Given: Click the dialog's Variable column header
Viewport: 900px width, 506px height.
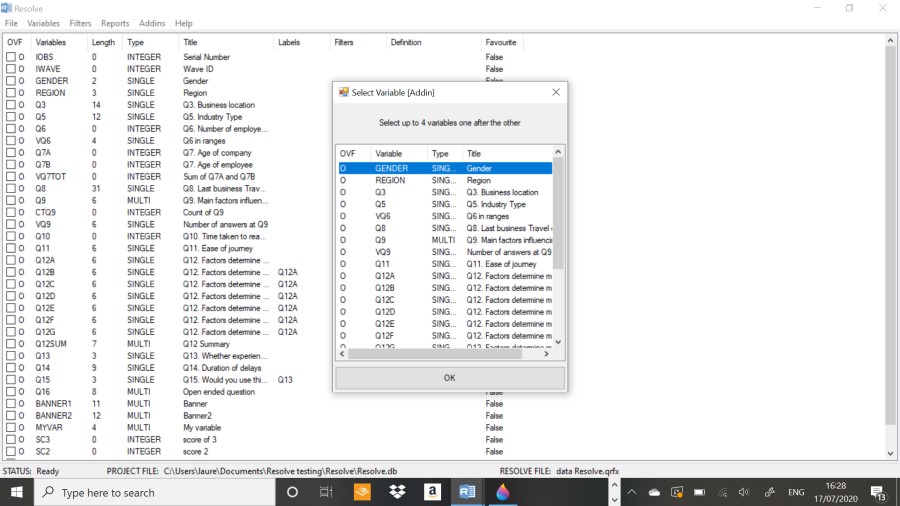Looking at the screenshot, I should pyautogui.click(x=399, y=153).
